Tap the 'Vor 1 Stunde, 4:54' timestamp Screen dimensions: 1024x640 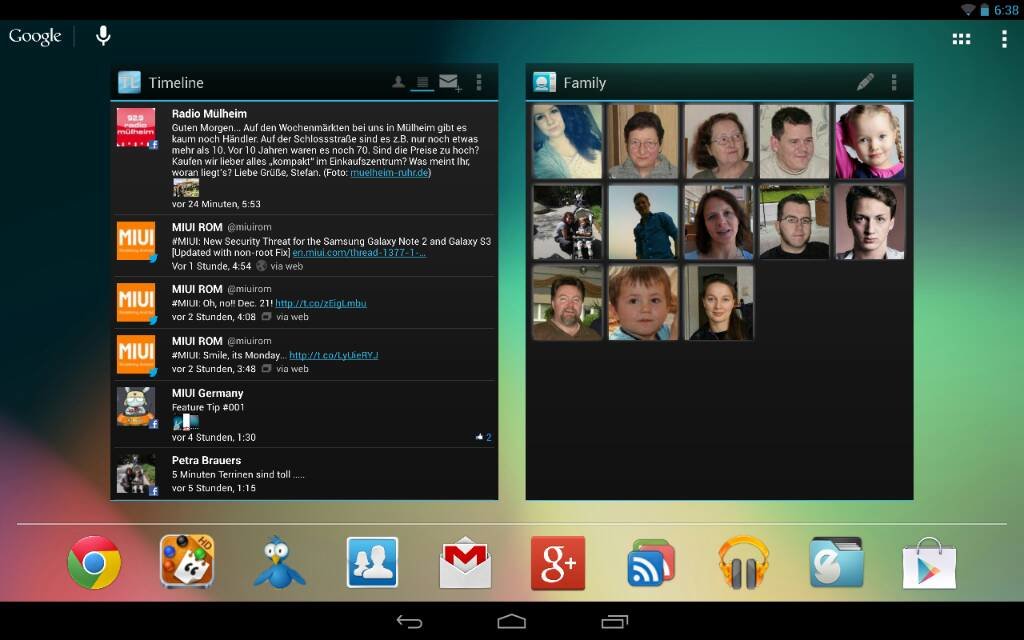click(x=212, y=266)
